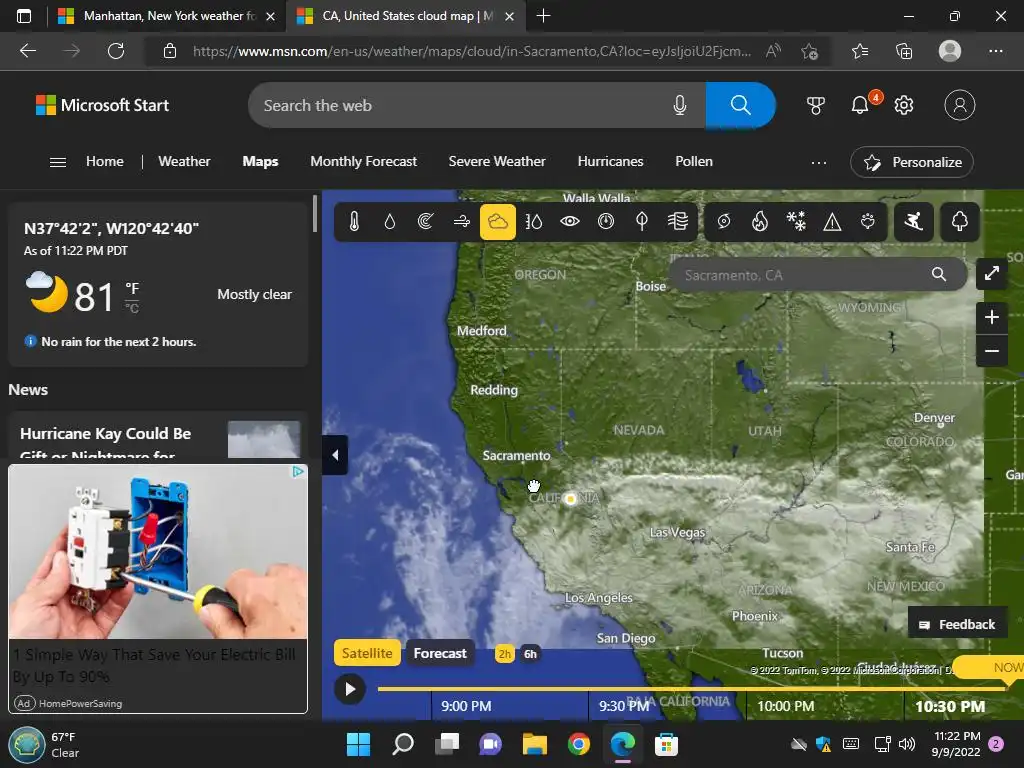Select the Wind map layer icon
This screenshot has width=1024, height=768.
(x=462, y=222)
